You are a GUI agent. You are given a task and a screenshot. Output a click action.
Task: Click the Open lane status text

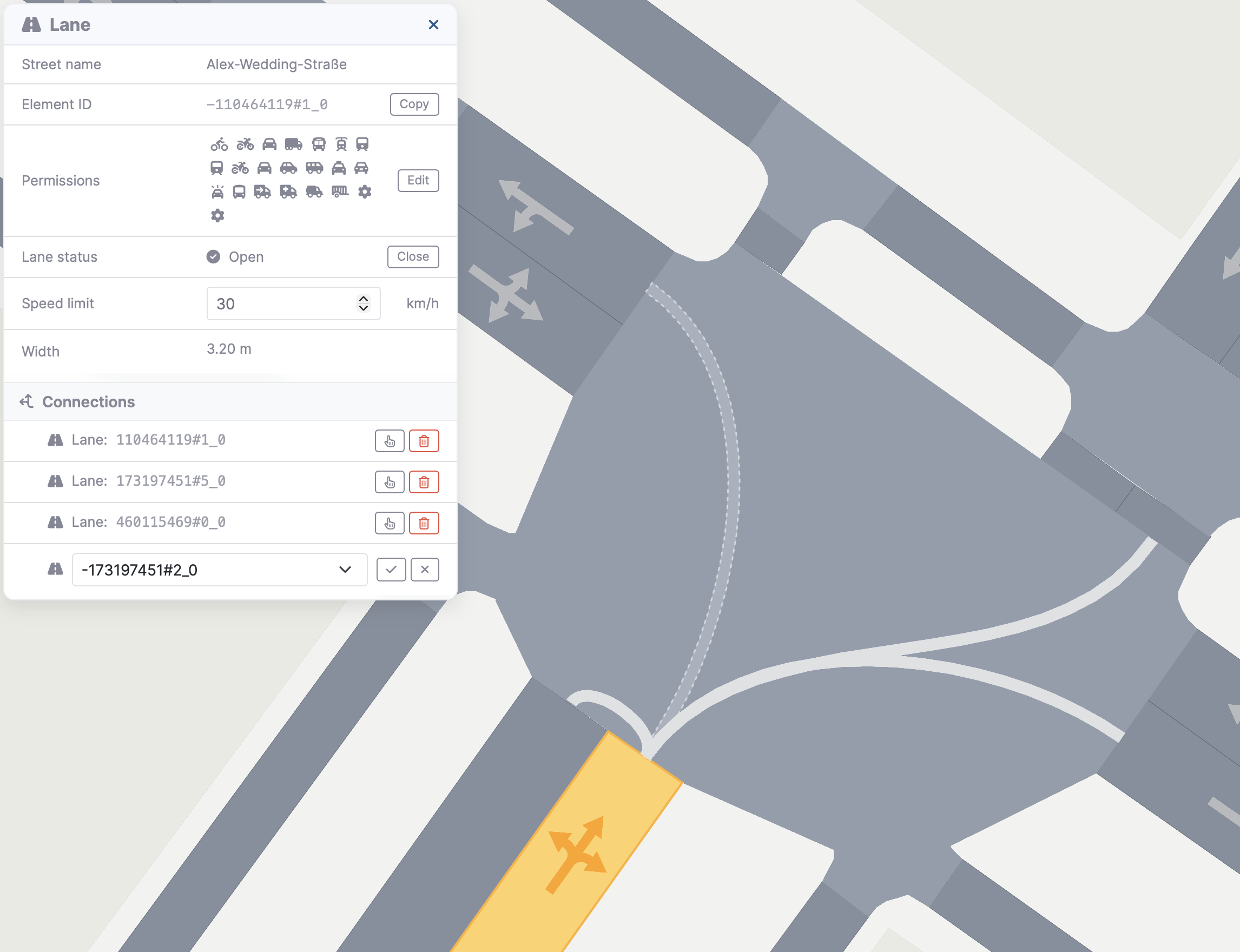pyautogui.click(x=246, y=257)
